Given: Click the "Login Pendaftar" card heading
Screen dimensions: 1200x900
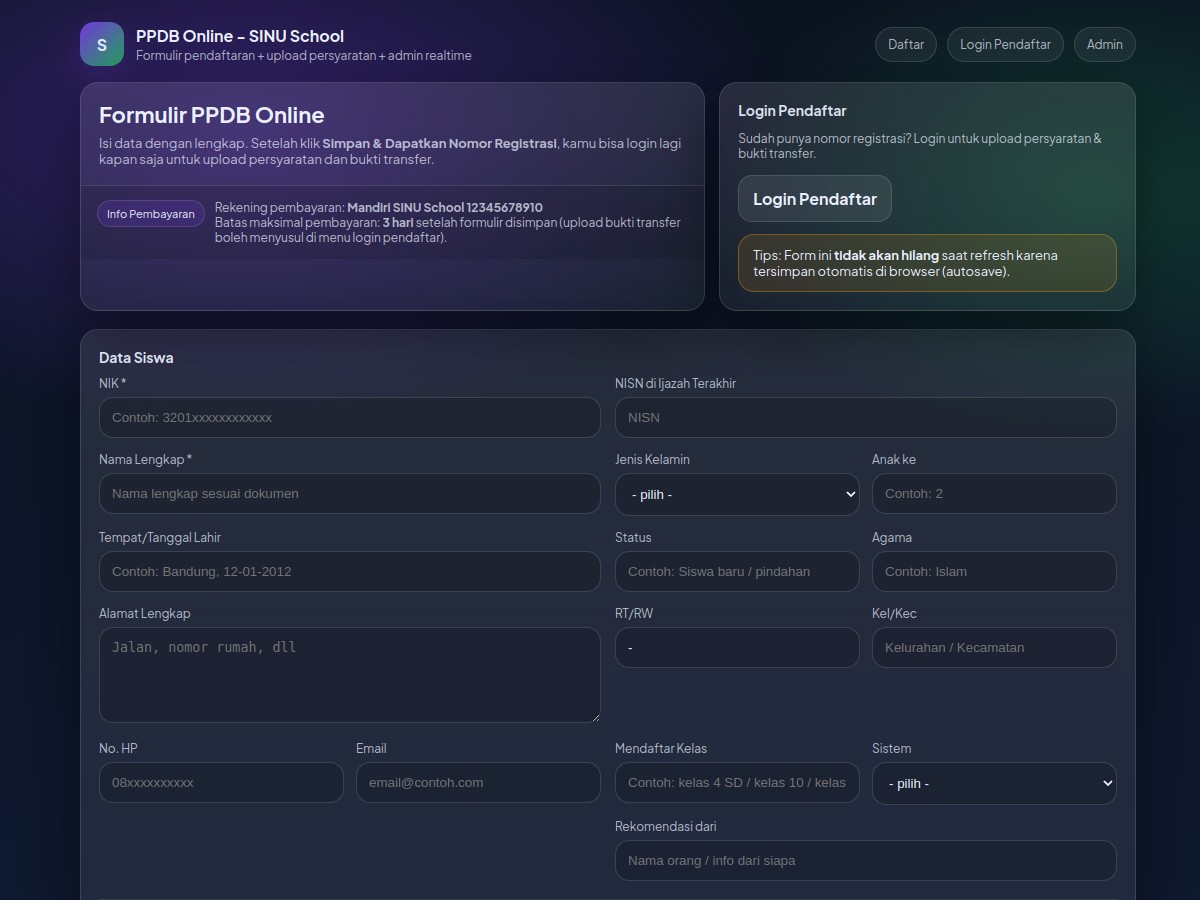Looking at the screenshot, I should pos(792,111).
